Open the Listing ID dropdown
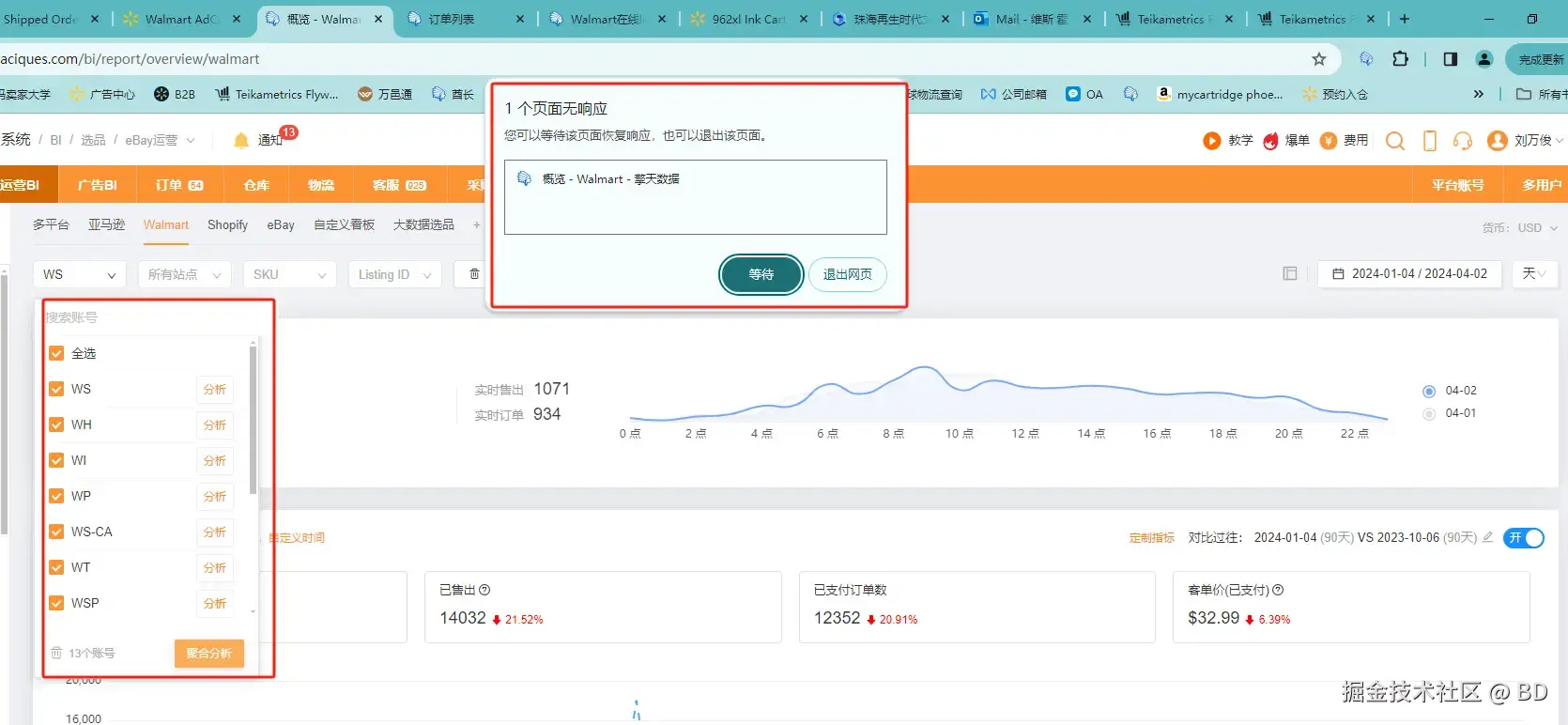 (395, 274)
